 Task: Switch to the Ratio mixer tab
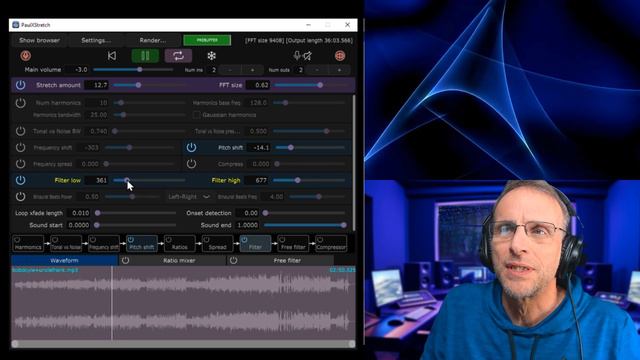tap(179, 260)
